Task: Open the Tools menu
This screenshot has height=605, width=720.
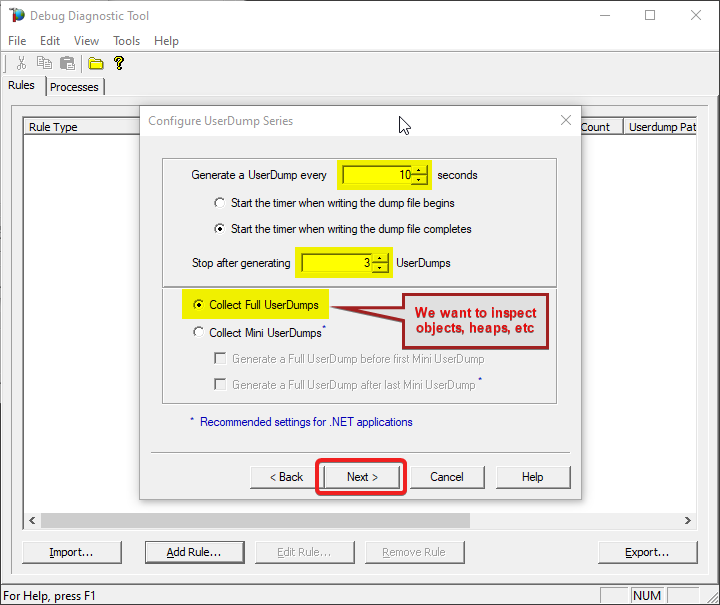Action: tap(126, 41)
